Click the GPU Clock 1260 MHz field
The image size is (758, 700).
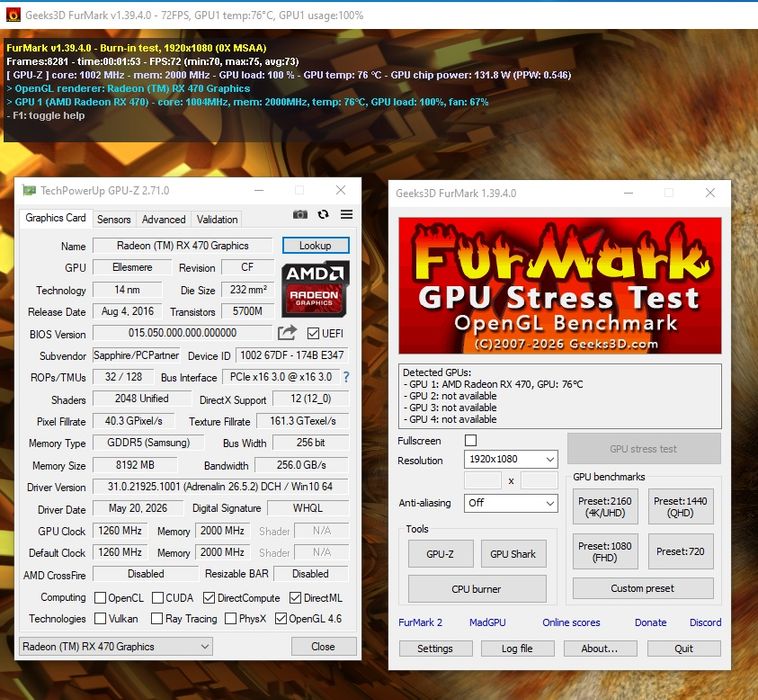click(120, 531)
